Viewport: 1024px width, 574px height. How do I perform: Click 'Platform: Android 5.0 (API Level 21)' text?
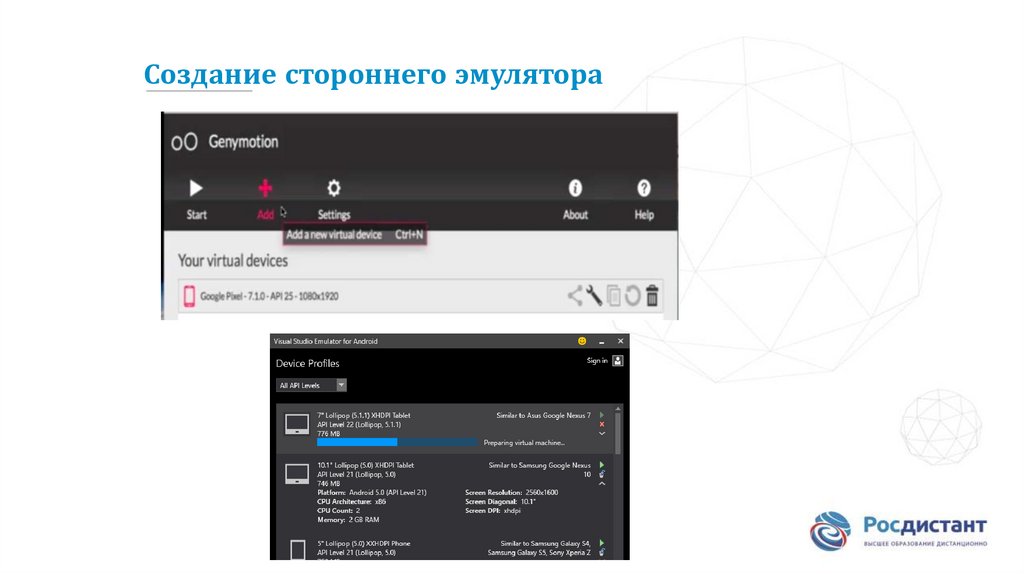(372, 492)
